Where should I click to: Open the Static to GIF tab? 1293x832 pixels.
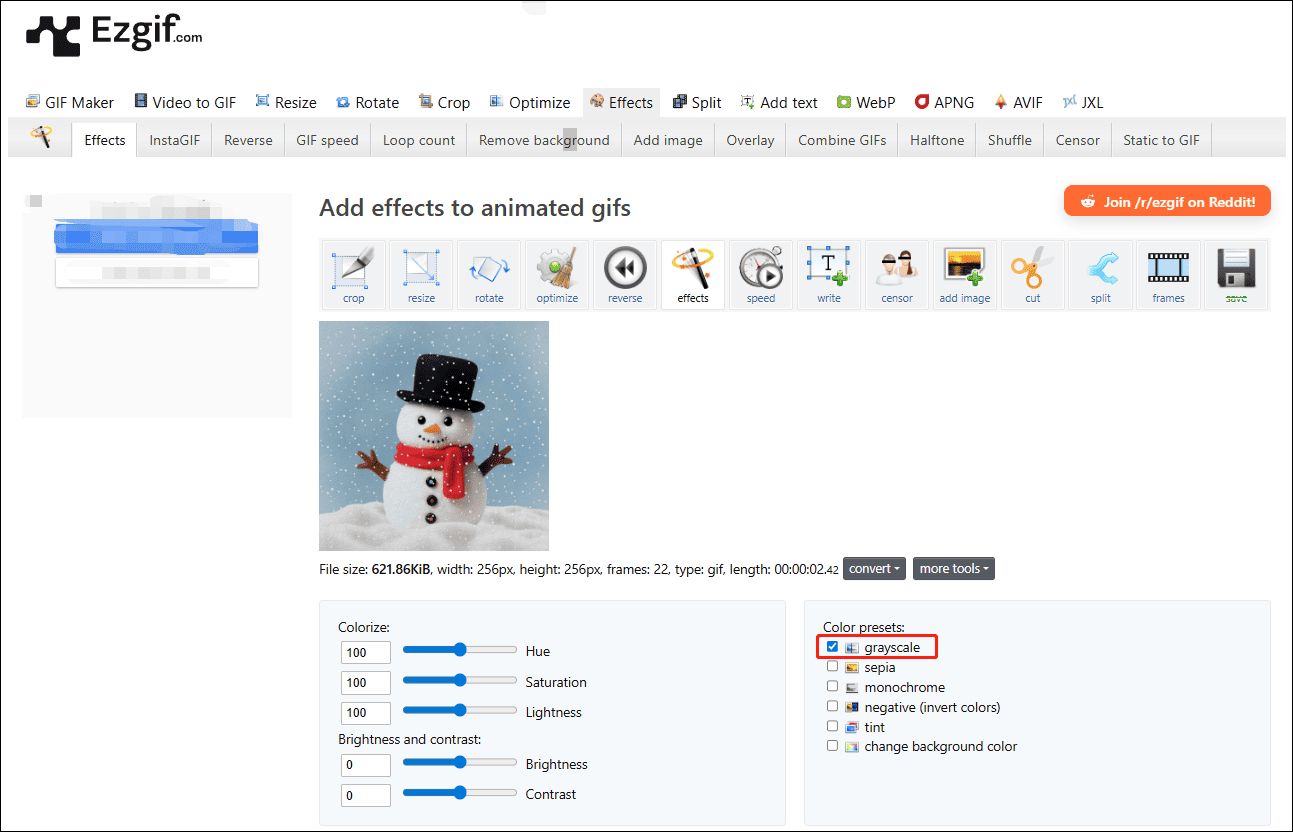(1161, 140)
